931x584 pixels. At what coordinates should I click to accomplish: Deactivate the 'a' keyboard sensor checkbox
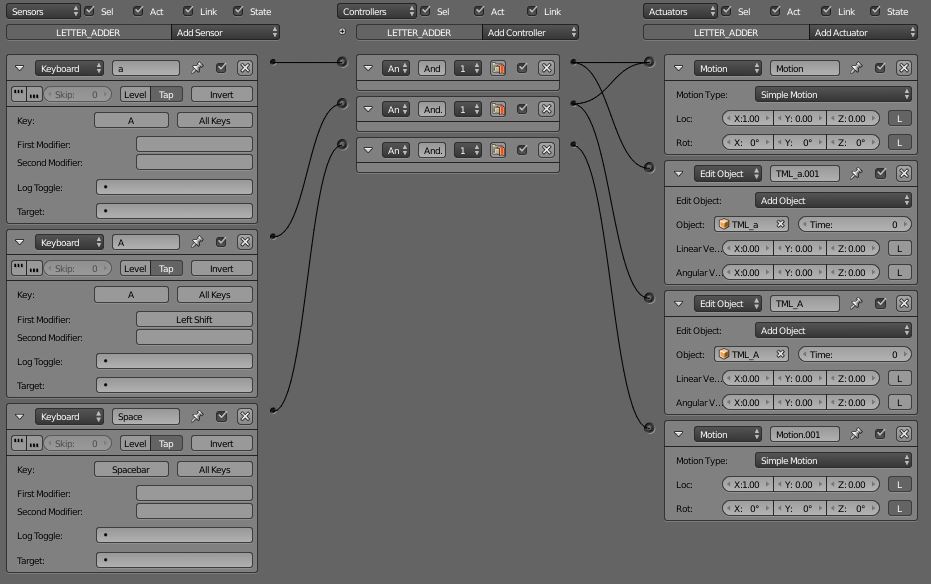tap(221, 68)
